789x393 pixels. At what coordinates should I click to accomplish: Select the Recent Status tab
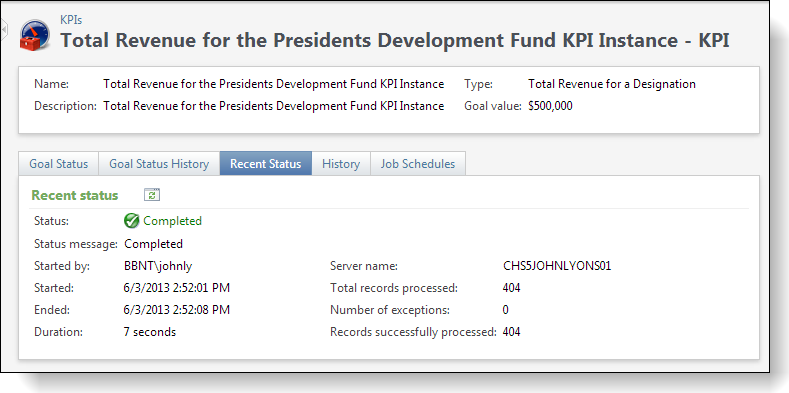[x=266, y=164]
